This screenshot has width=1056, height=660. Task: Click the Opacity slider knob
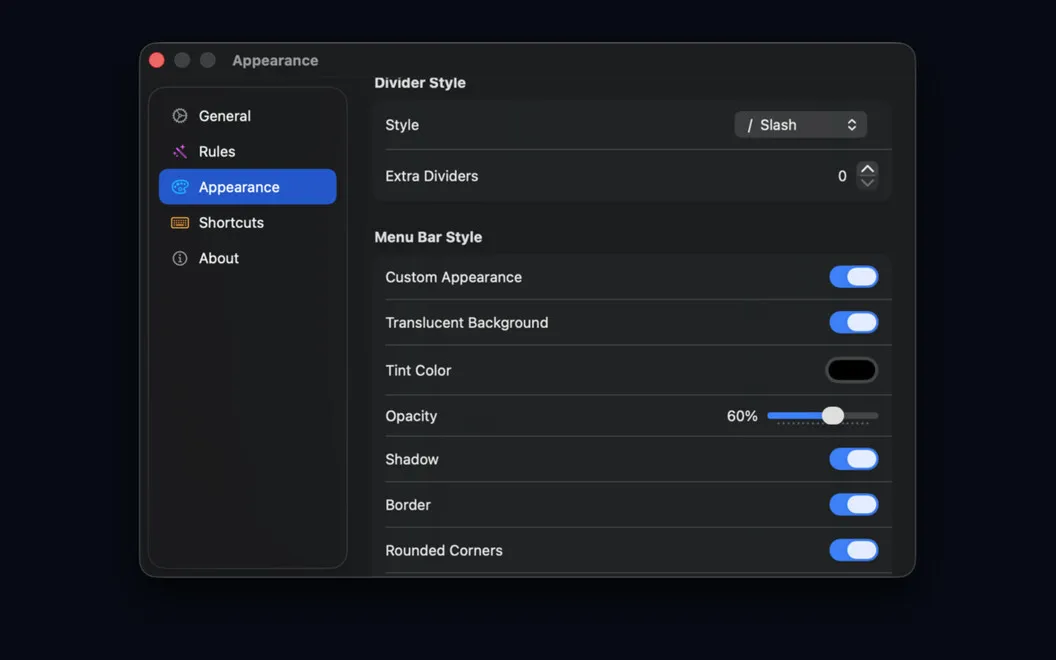(833, 416)
